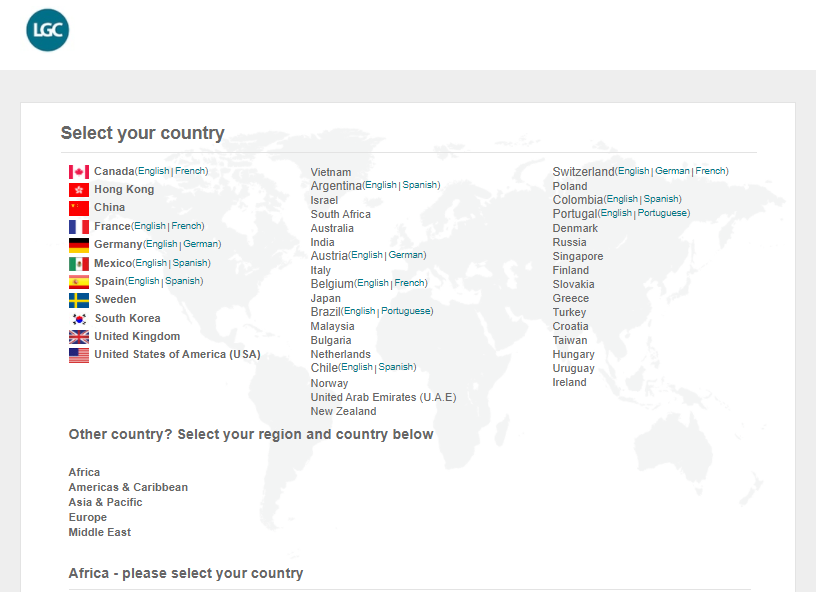Open the Bulgaria country link
The width and height of the screenshot is (816, 592).
coord(331,341)
